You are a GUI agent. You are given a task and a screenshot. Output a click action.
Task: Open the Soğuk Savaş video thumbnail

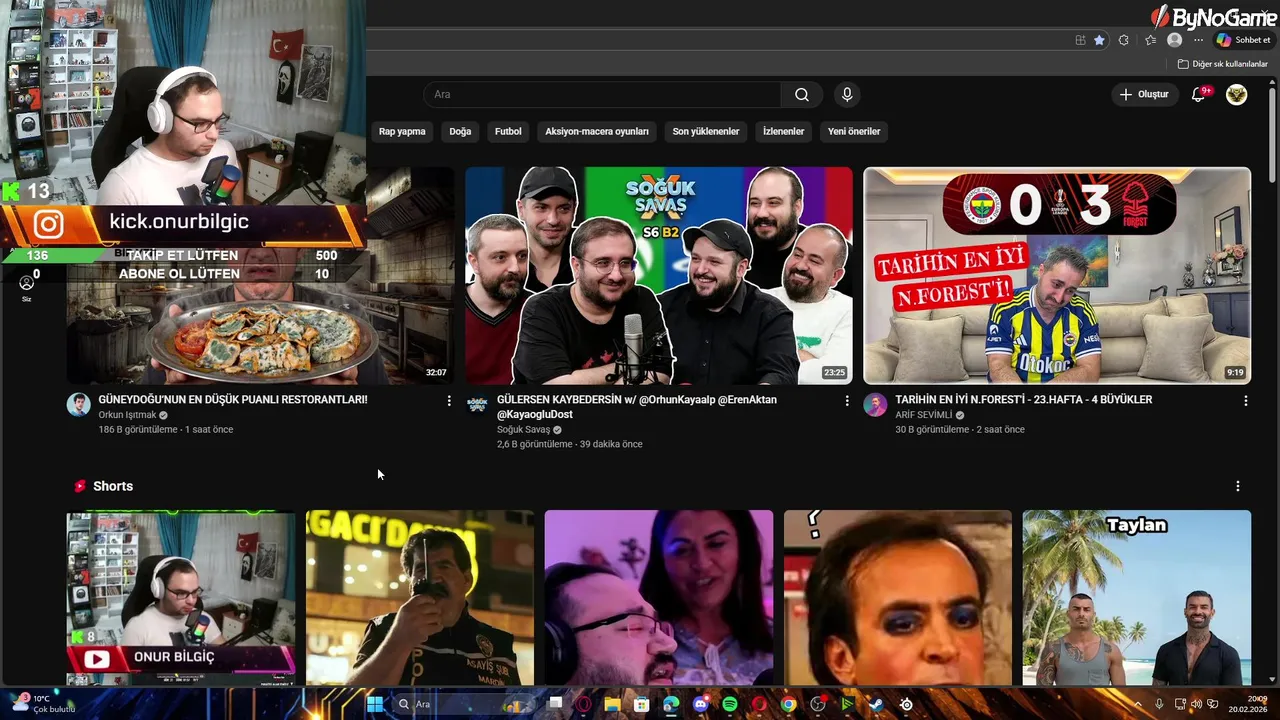[x=659, y=276]
